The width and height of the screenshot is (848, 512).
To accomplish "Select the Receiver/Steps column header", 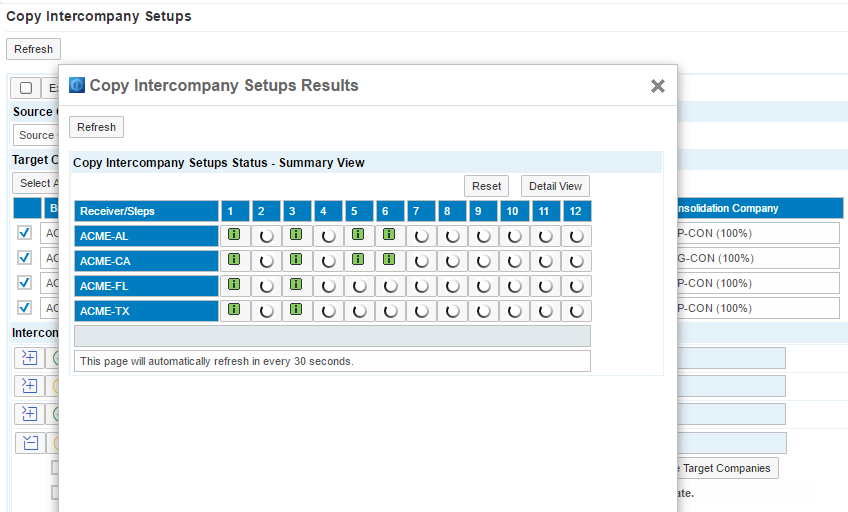I will pos(146,211).
